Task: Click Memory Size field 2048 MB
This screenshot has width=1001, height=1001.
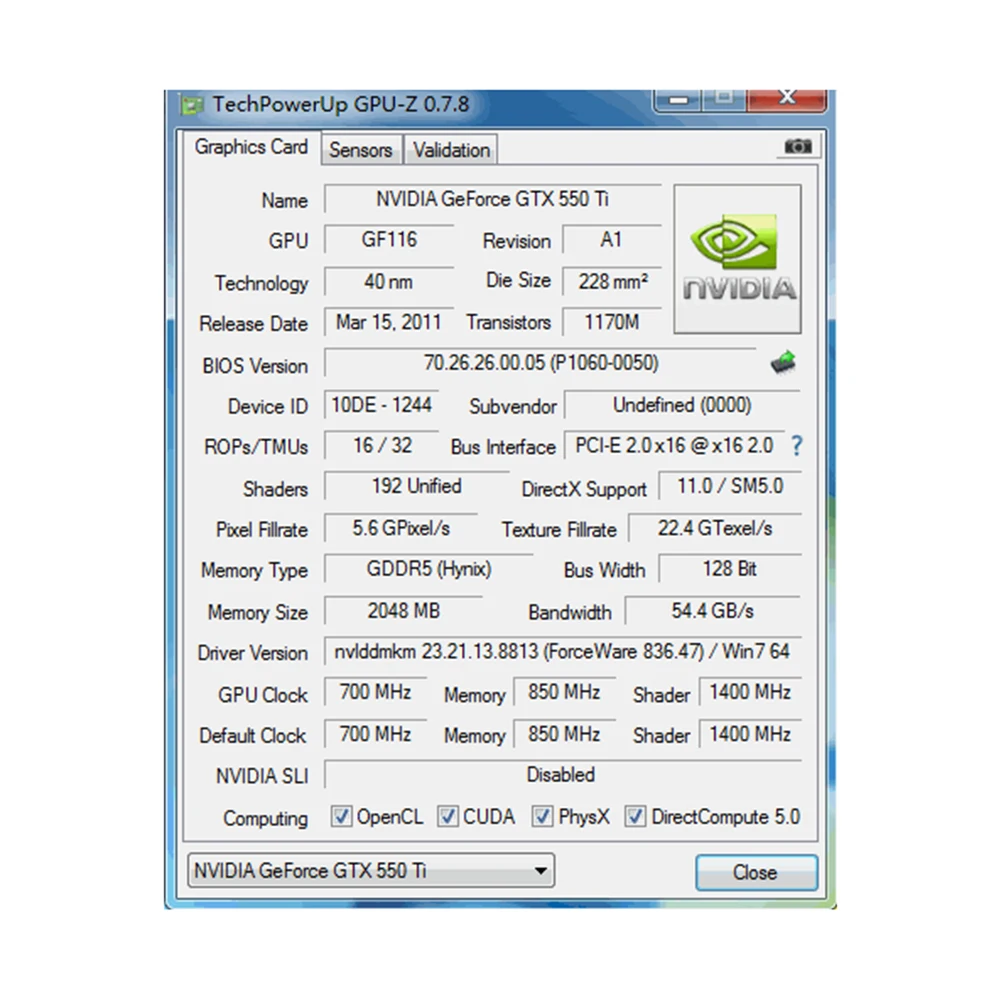Action: 403,611
